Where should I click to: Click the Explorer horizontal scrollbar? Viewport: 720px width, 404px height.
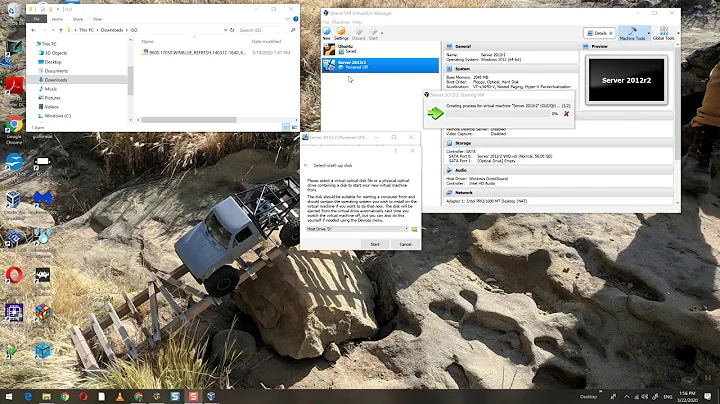point(189,120)
